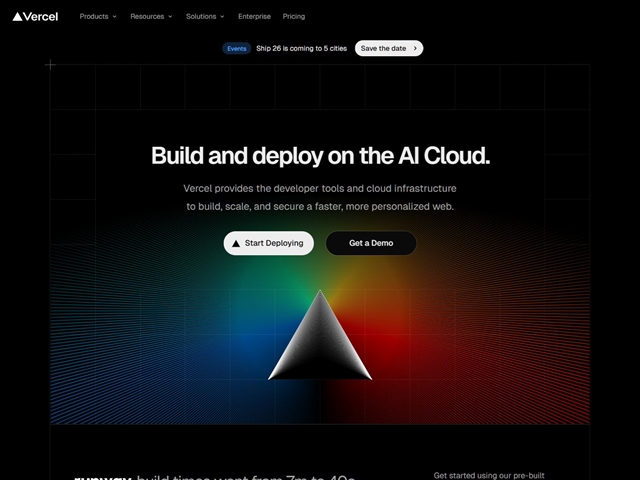Click the Vercel wordmark text
Image resolution: width=640 pixels, height=480 pixels.
pyautogui.click(x=40, y=17)
